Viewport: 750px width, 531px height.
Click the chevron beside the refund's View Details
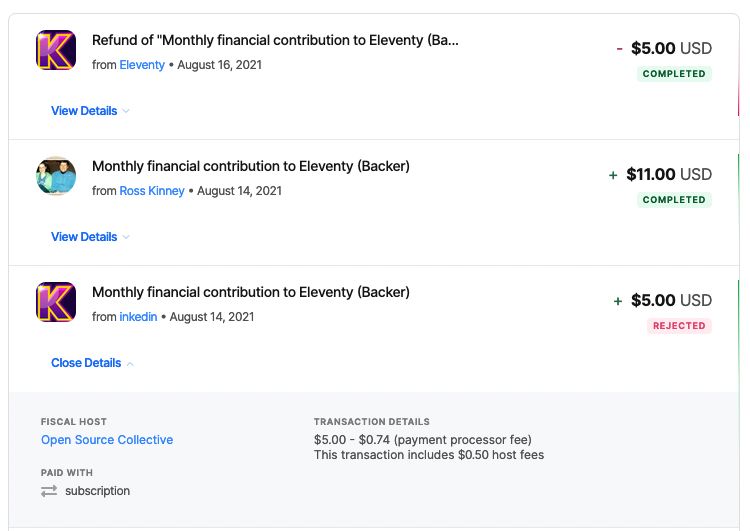(x=126, y=111)
